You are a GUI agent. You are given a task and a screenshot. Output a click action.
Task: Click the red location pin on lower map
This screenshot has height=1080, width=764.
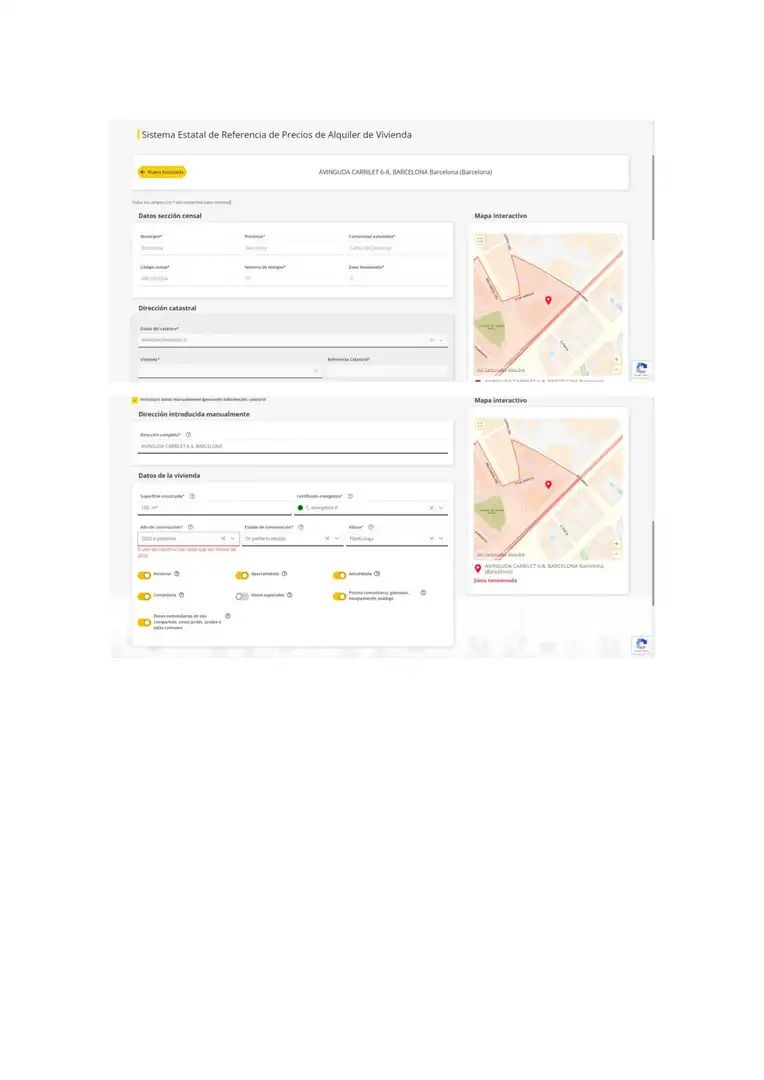pos(548,485)
